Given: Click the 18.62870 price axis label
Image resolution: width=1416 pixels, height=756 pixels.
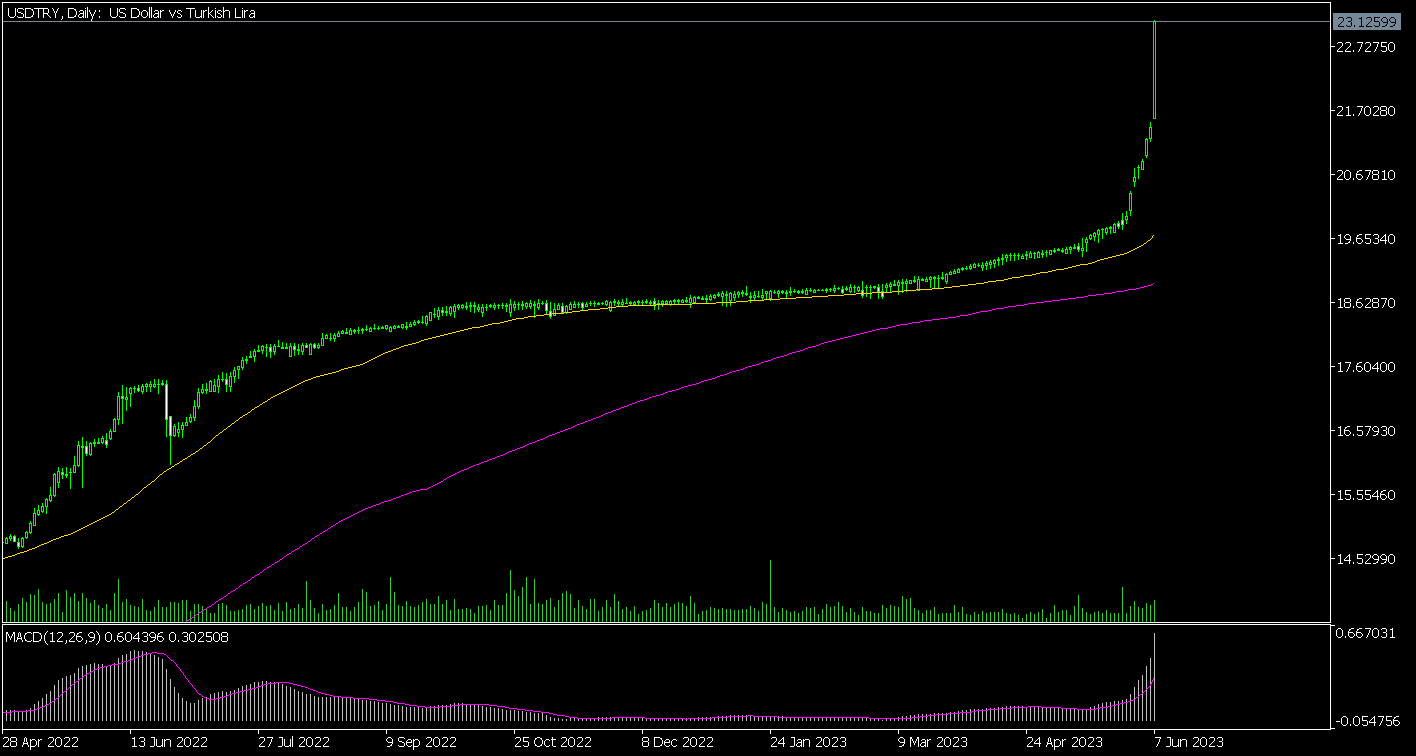Looking at the screenshot, I should click(x=1364, y=303).
